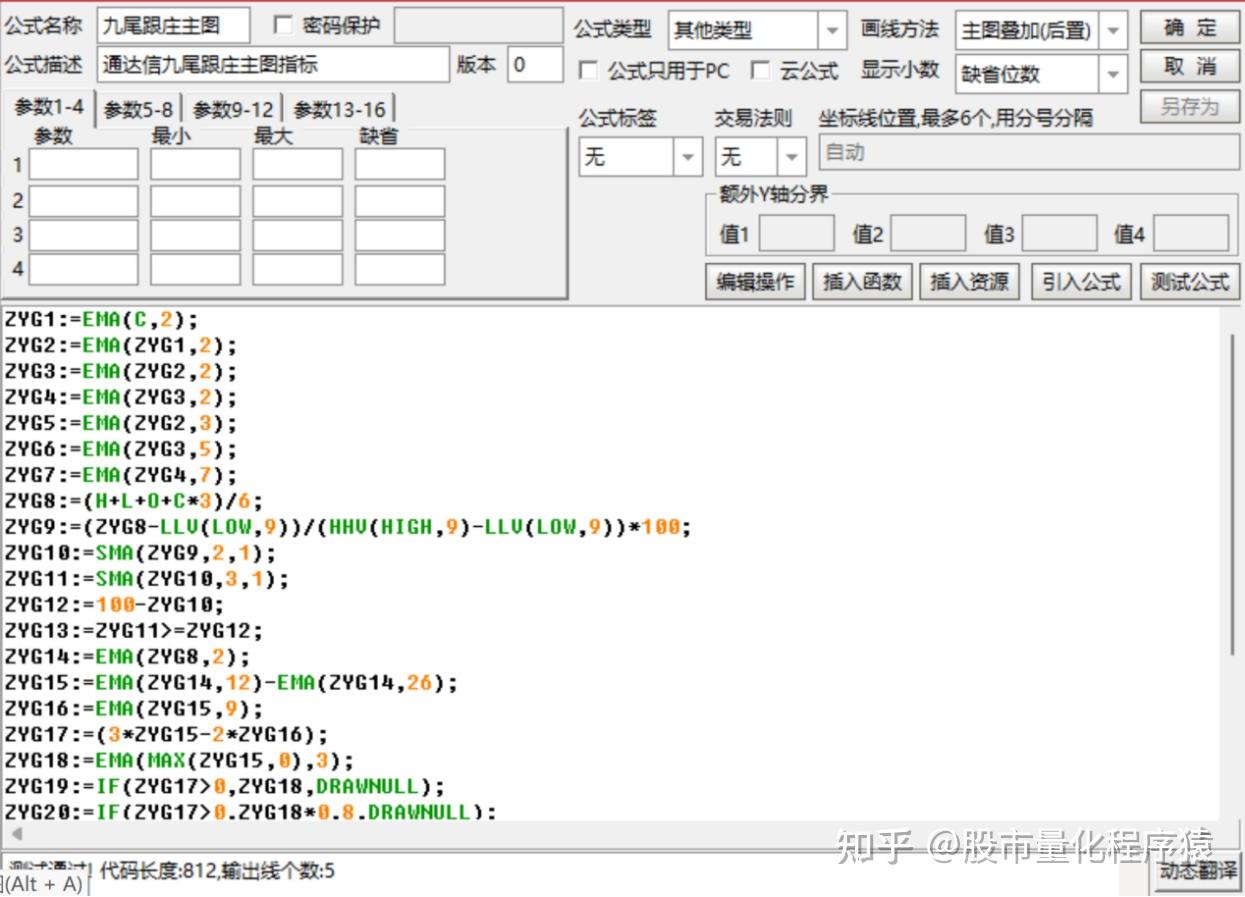Switch to 参数1-4 tab
1245x897 pixels.
point(49,108)
